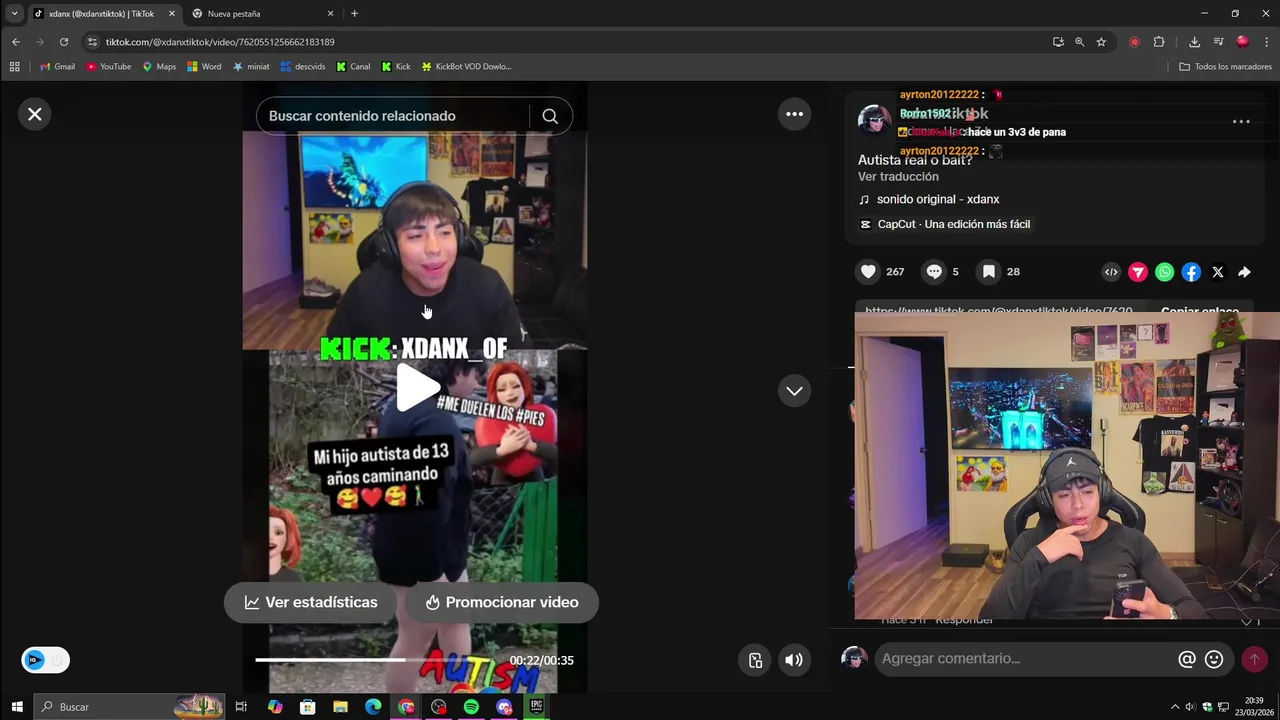Go to next video with down chevron

coord(794,391)
